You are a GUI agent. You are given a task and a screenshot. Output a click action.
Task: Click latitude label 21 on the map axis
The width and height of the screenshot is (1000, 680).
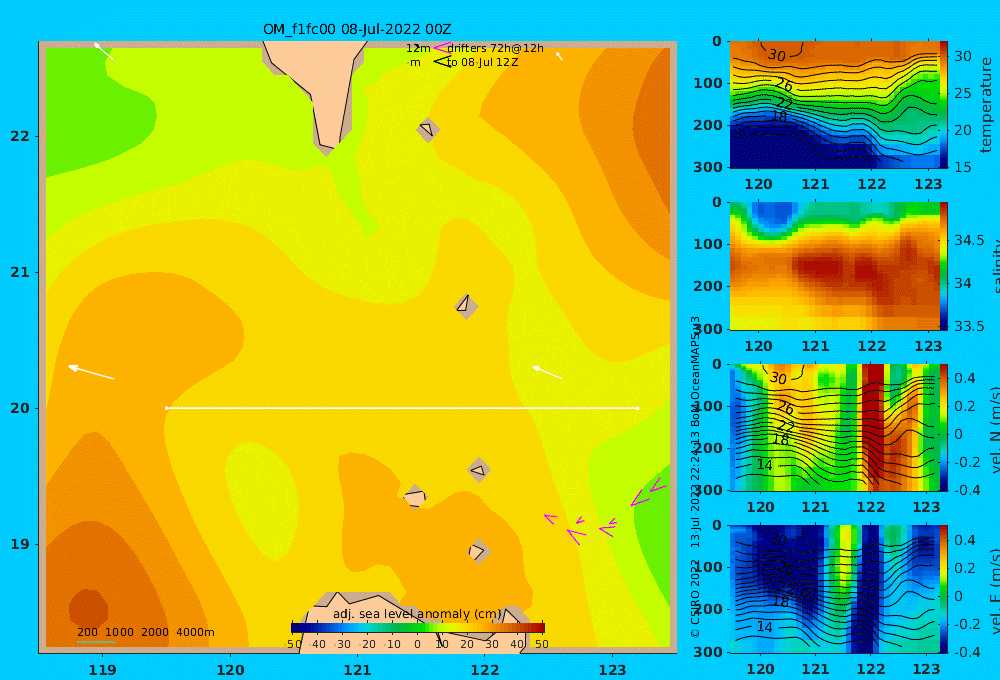pos(20,272)
